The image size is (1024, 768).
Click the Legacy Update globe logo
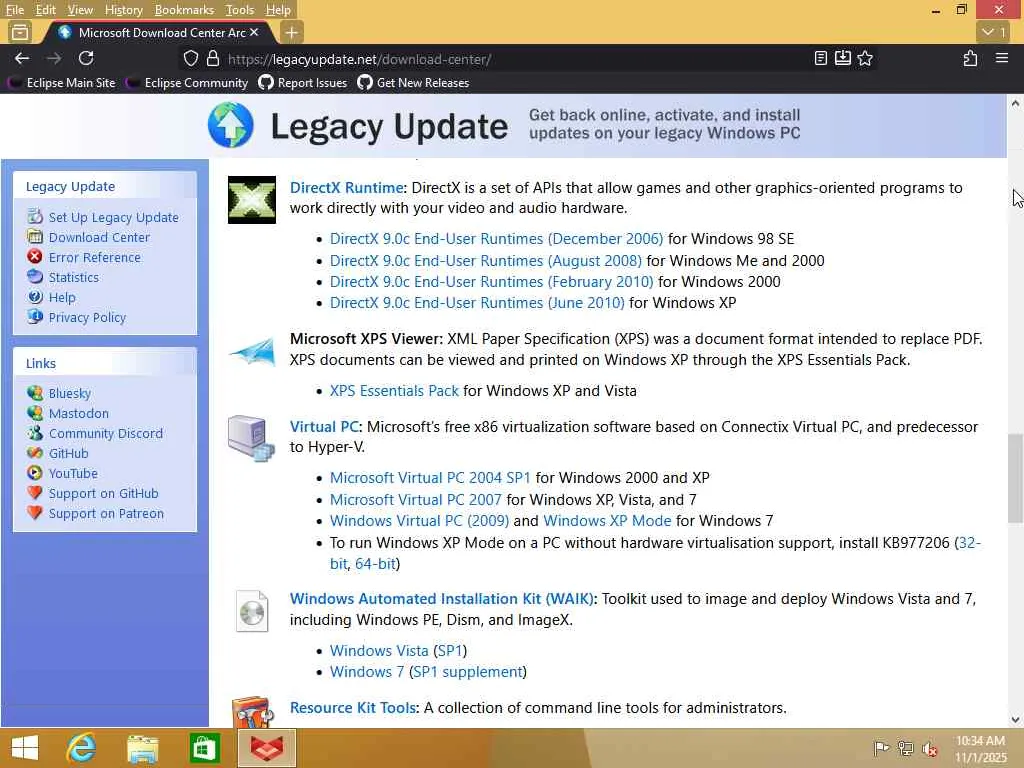pyautogui.click(x=231, y=125)
